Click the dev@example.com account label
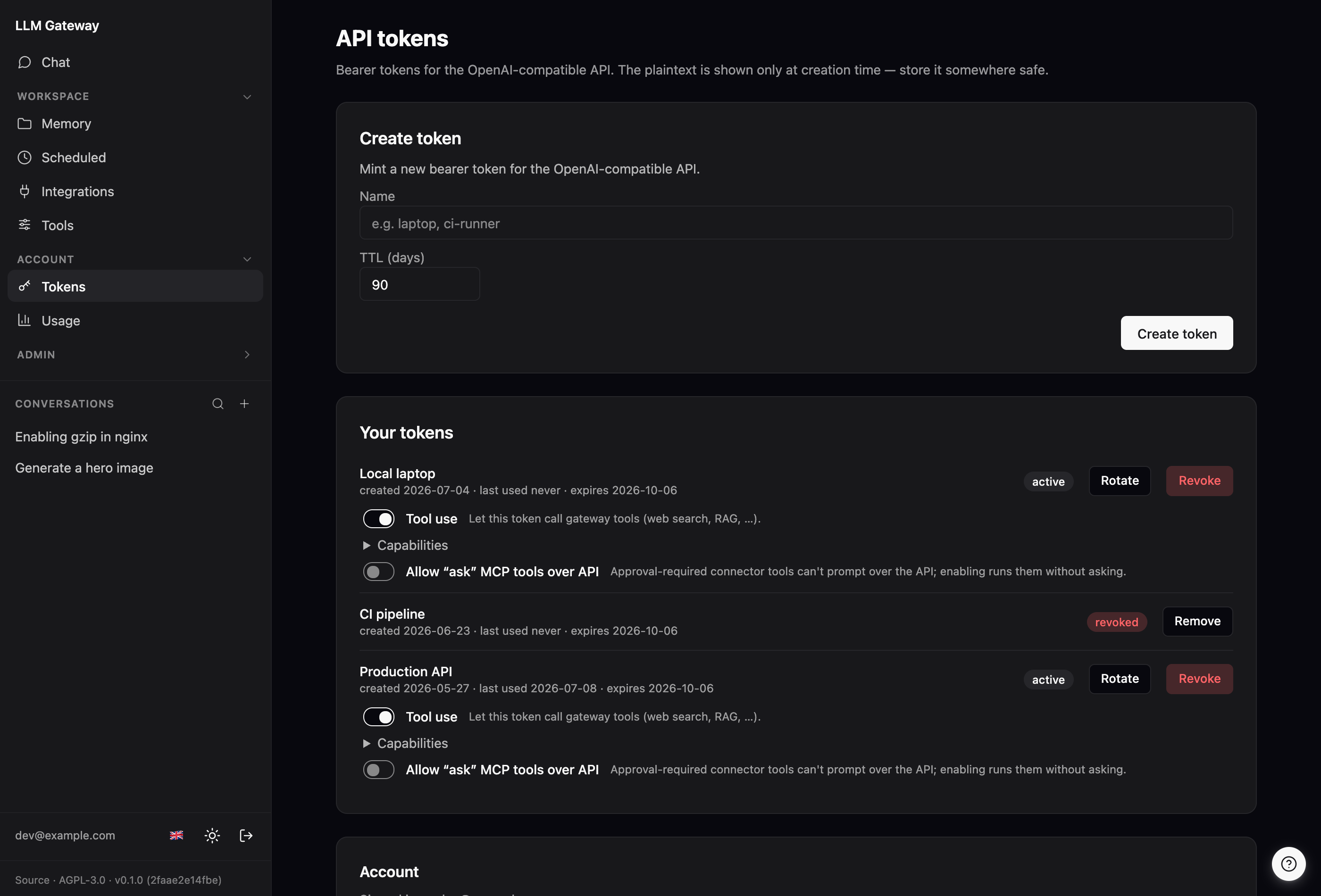 click(65, 835)
